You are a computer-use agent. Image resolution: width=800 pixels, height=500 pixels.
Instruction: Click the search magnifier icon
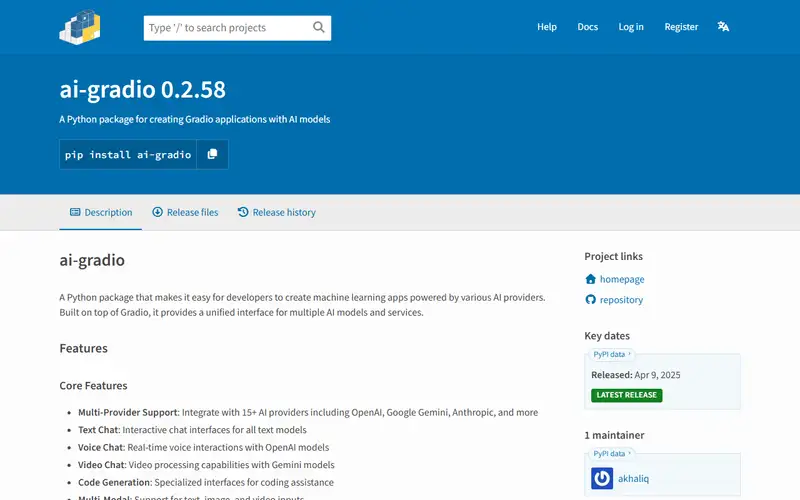[x=318, y=27]
